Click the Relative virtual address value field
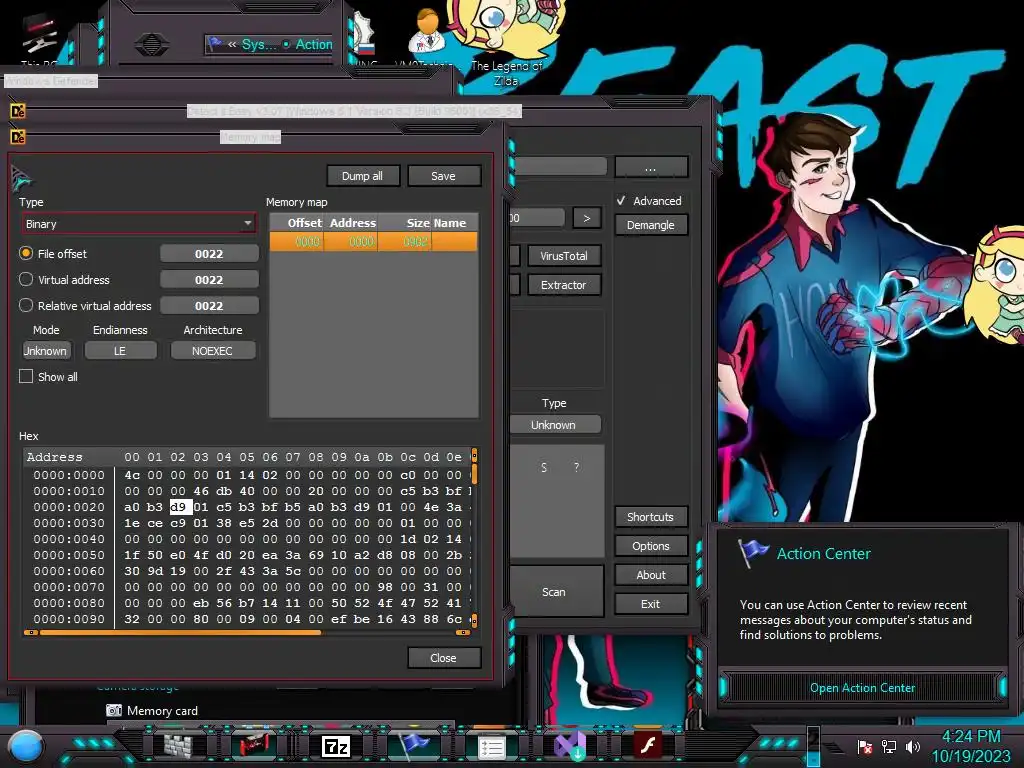 click(x=209, y=306)
